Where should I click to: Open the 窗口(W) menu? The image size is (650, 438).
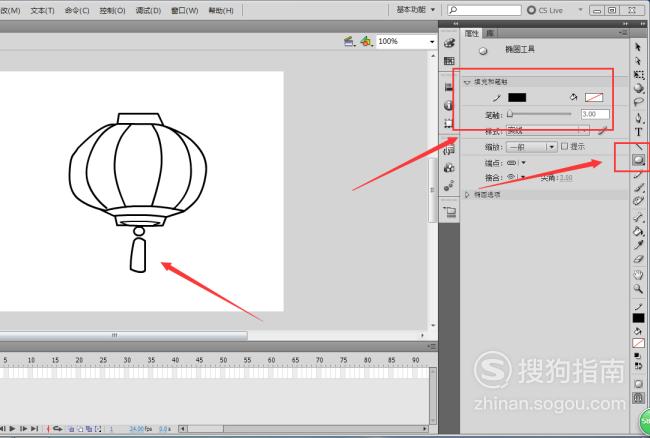tap(184, 10)
